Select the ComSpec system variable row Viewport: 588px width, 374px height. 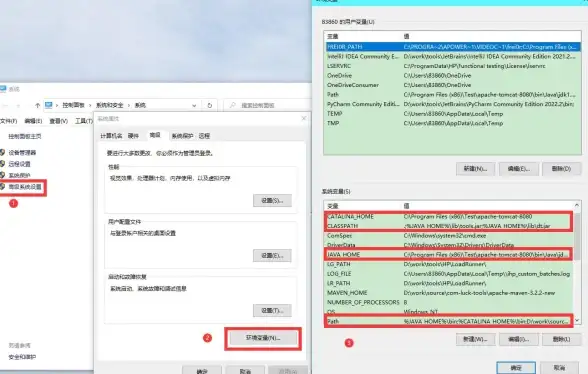coord(449,236)
